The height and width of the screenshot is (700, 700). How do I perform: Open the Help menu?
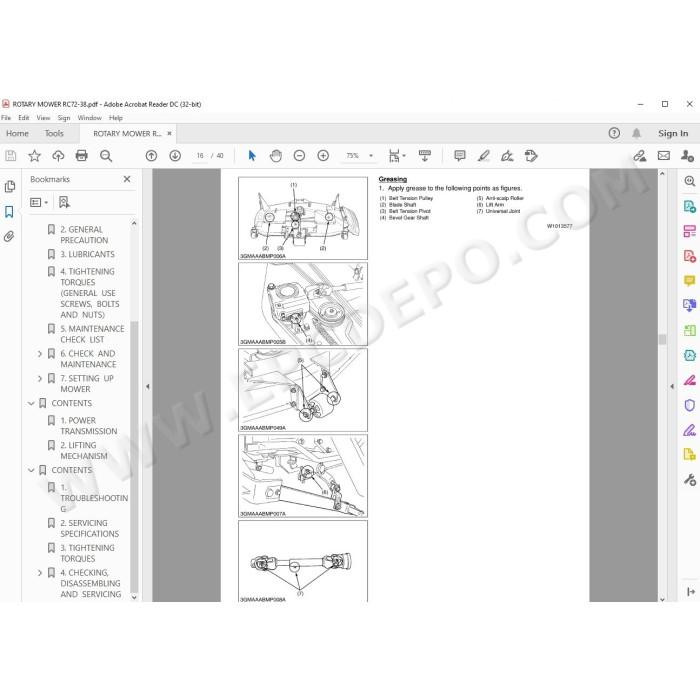point(116,118)
